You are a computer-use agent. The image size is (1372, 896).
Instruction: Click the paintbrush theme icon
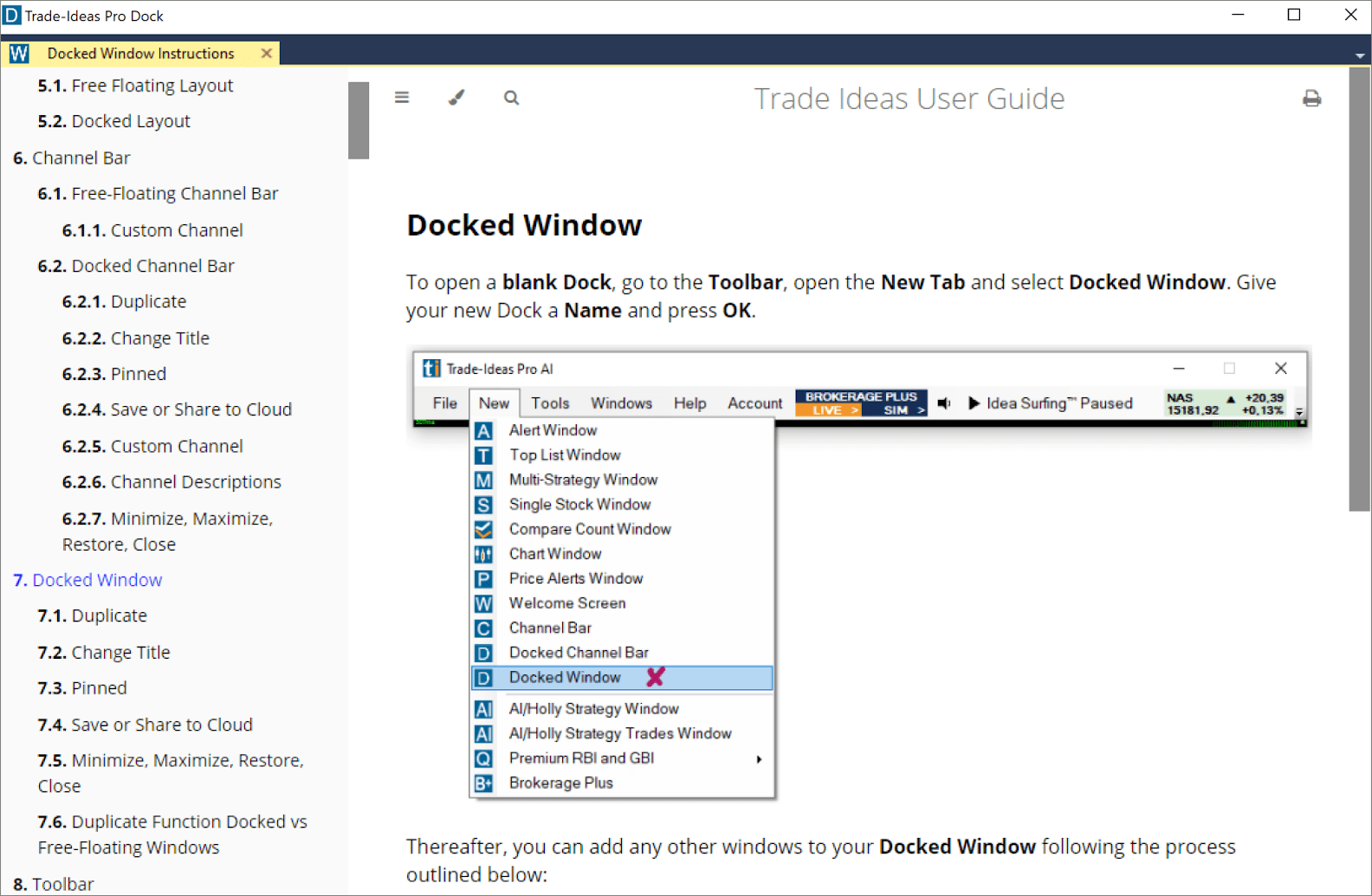[456, 98]
